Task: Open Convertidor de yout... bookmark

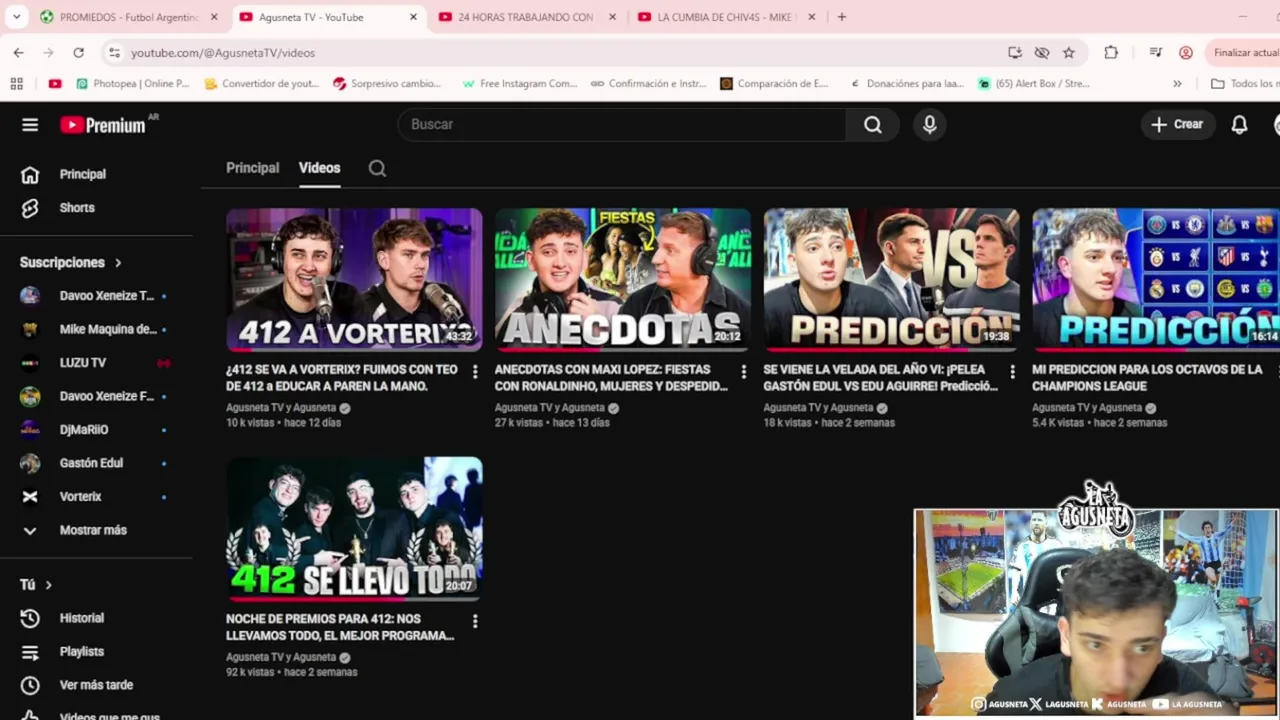Action: tap(261, 83)
